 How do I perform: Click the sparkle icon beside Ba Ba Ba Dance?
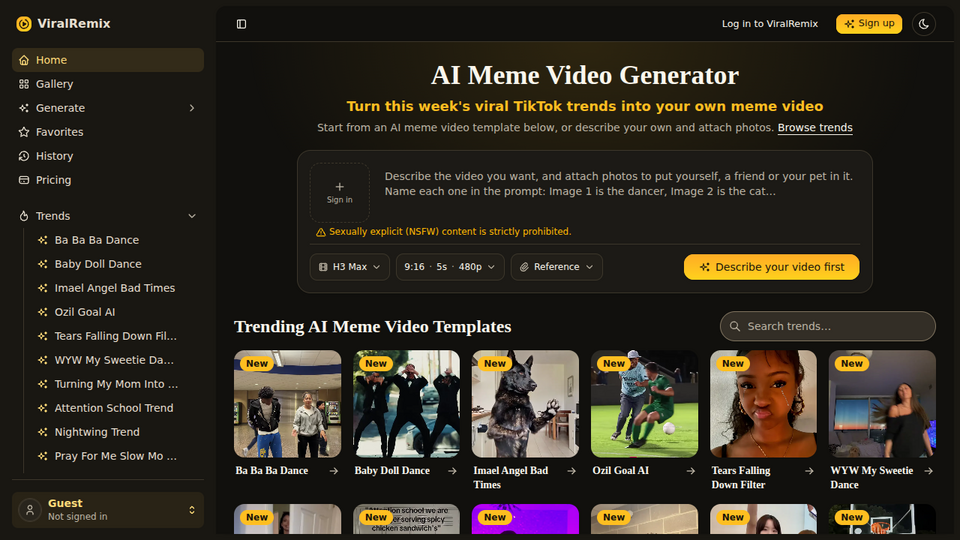(42, 240)
